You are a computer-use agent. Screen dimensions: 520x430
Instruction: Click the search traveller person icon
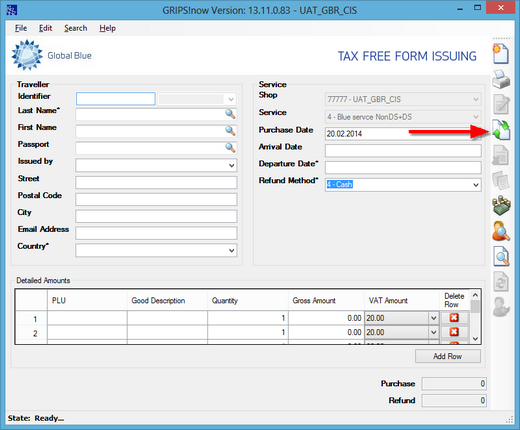pyautogui.click(x=501, y=231)
